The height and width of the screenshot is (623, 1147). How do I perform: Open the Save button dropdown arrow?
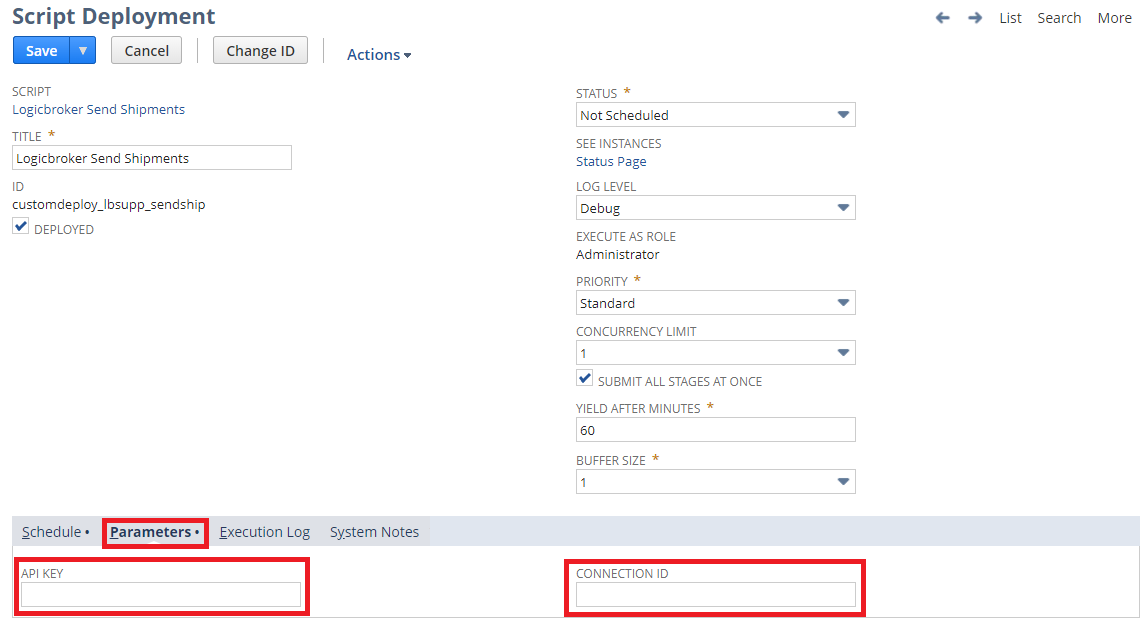tap(83, 51)
